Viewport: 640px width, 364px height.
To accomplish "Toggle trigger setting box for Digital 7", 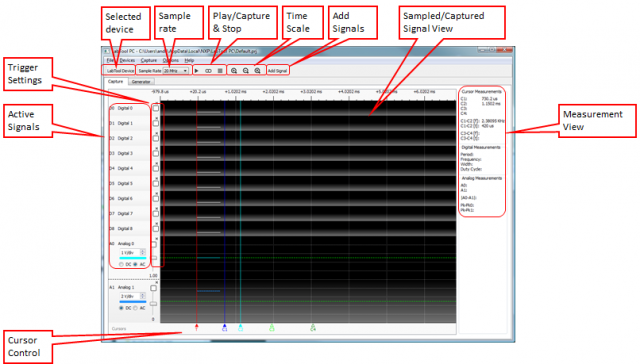I will tap(156, 213).
